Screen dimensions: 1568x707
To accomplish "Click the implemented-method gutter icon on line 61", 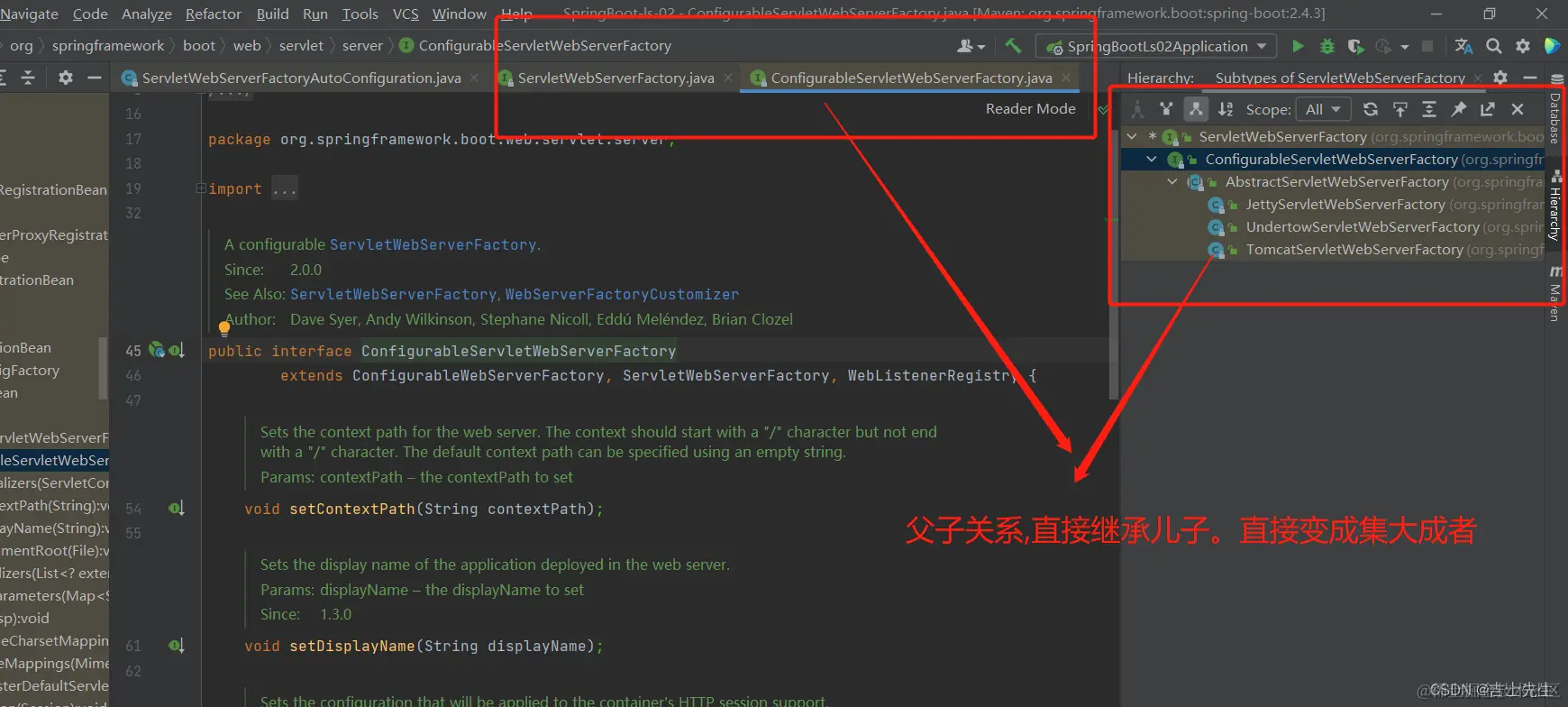I will pyautogui.click(x=177, y=646).
